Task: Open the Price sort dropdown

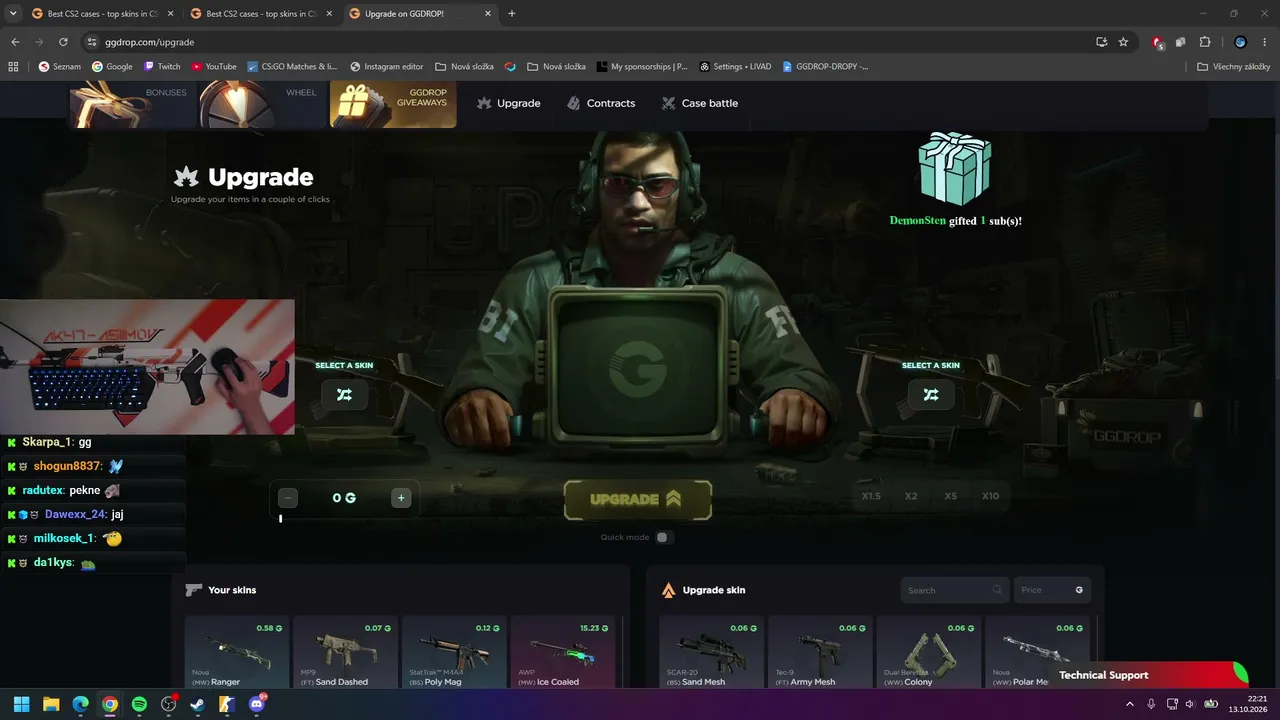Action: point(1052,590)
